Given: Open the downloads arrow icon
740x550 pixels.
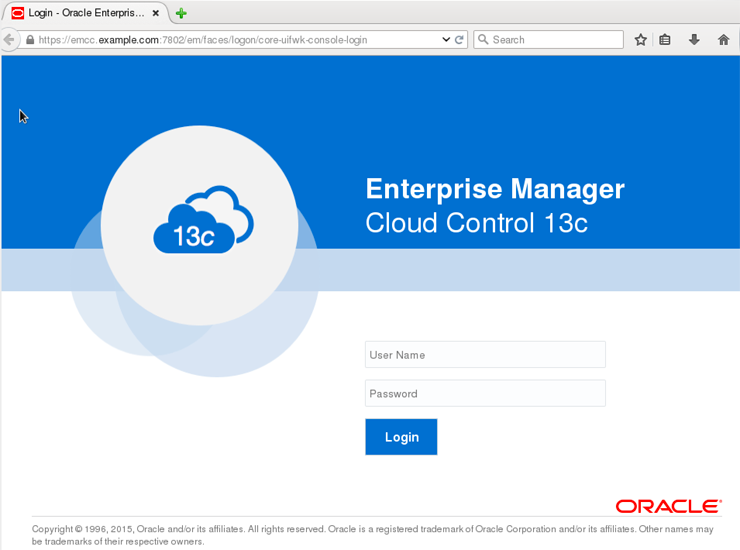Looking at the screenshot, I should point(694,40).
